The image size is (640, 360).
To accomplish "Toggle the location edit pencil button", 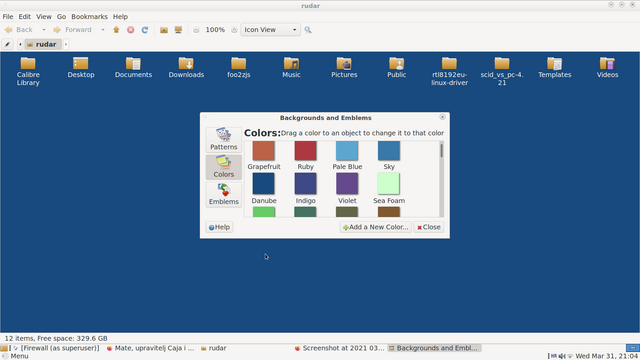I will pos(7,44).
